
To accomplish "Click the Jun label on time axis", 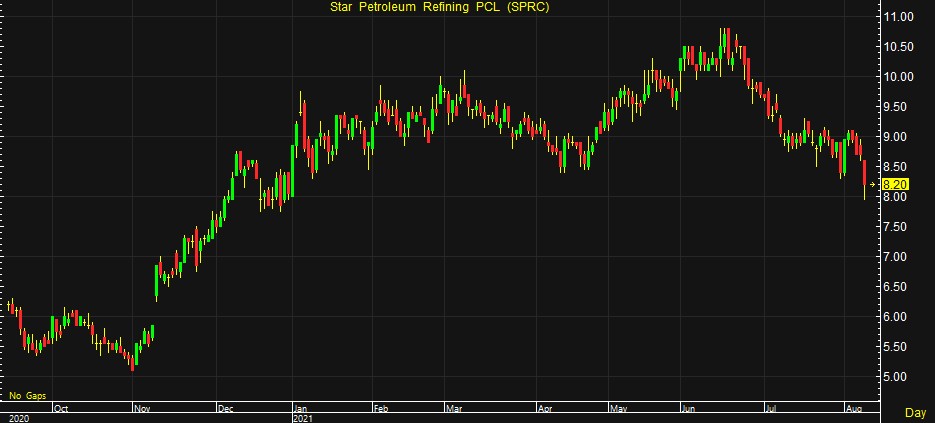I will click(x=688, y=409).
